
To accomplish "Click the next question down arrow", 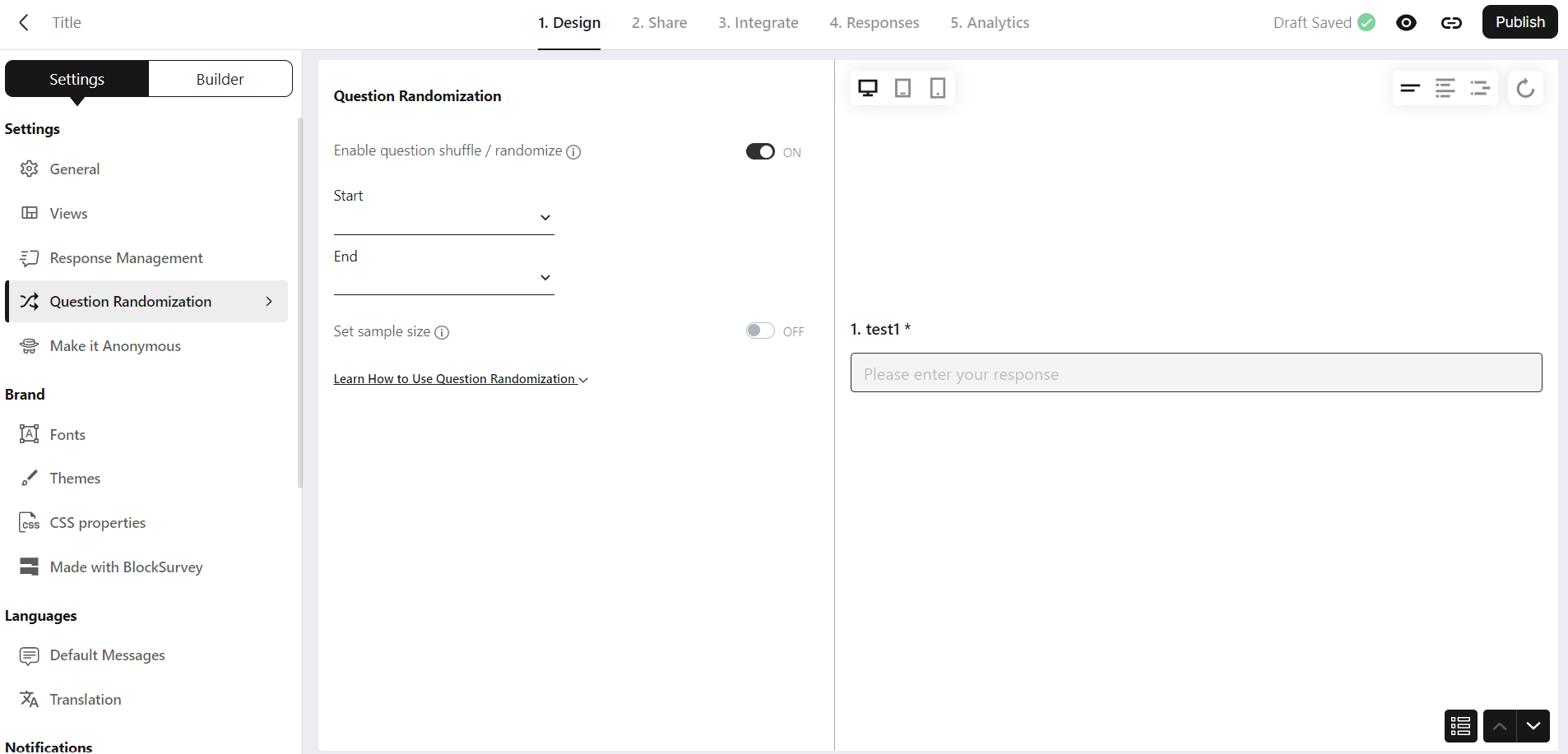I will pos(1533,726).
